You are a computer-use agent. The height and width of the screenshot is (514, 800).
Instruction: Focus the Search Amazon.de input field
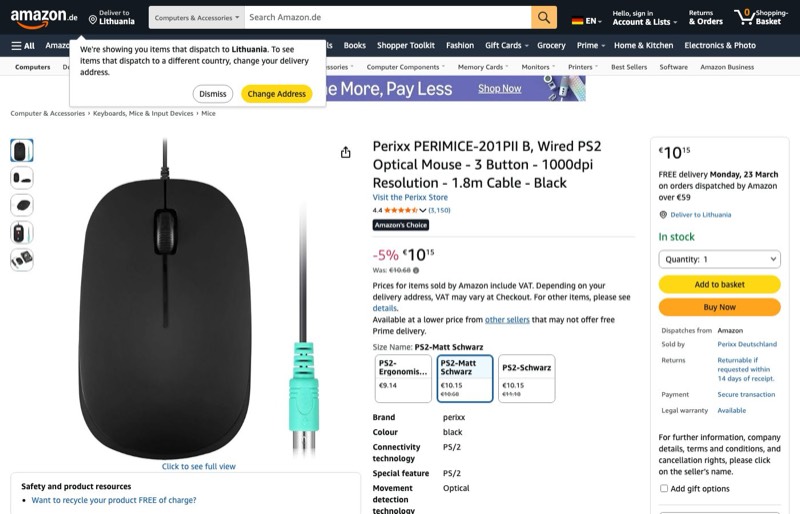tap(387, 18)
